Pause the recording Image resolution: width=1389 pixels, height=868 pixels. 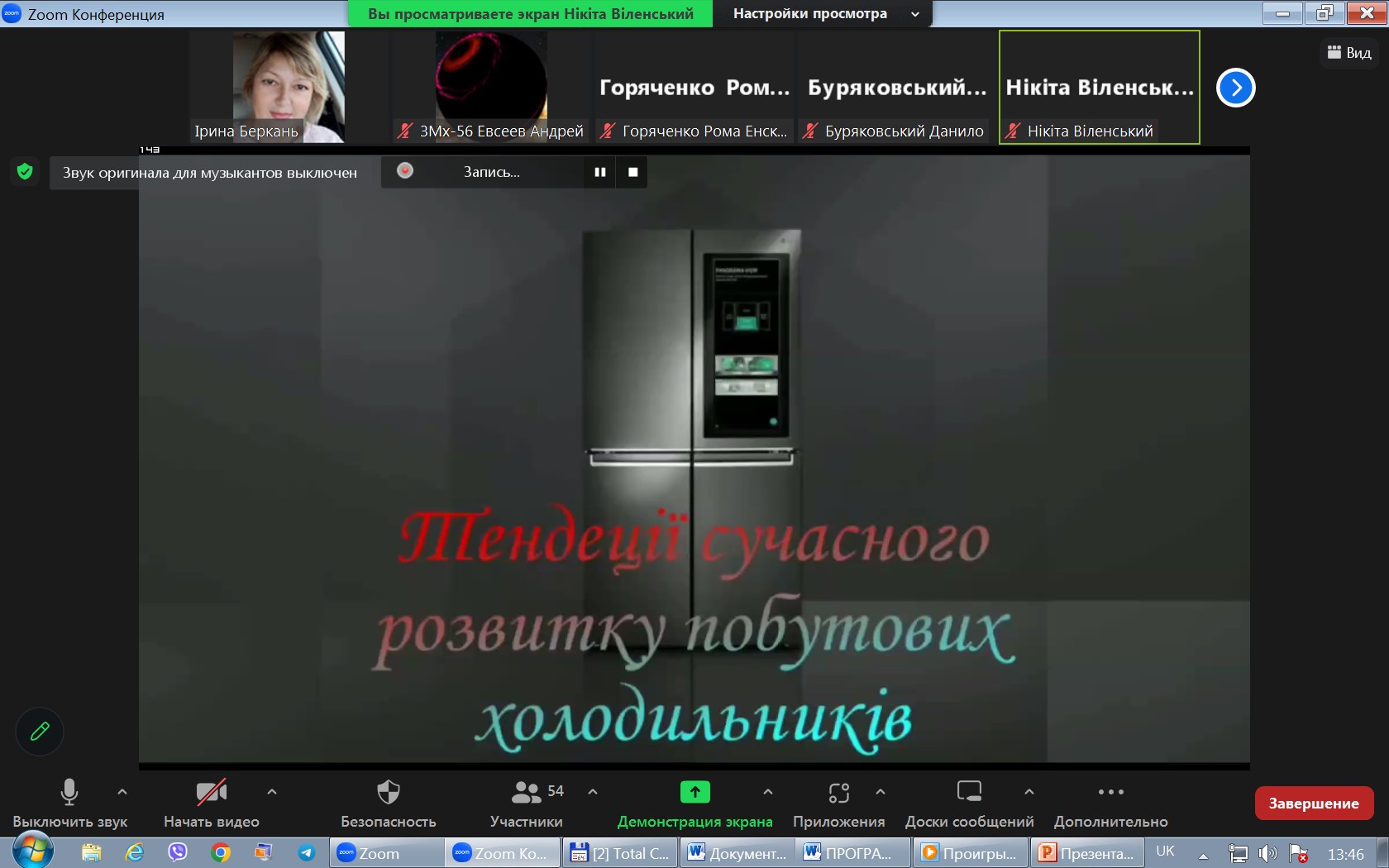pyautogui.click(x=600, y=172)
